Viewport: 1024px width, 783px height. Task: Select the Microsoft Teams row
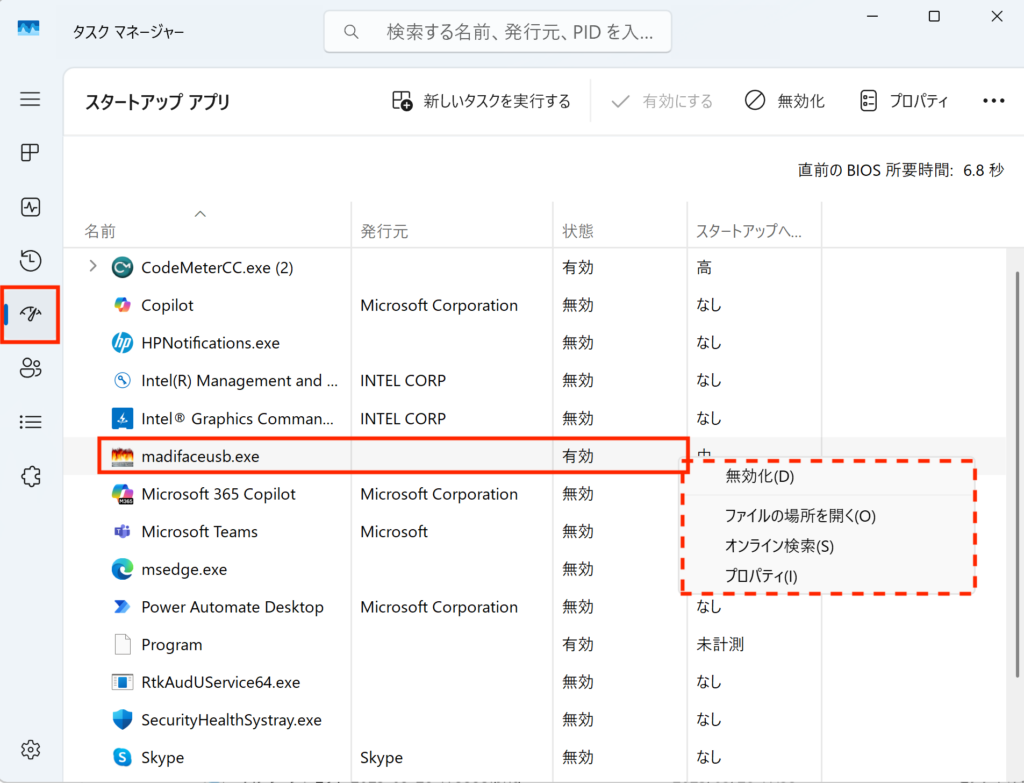pyautogui.click(x=200, y=532)
